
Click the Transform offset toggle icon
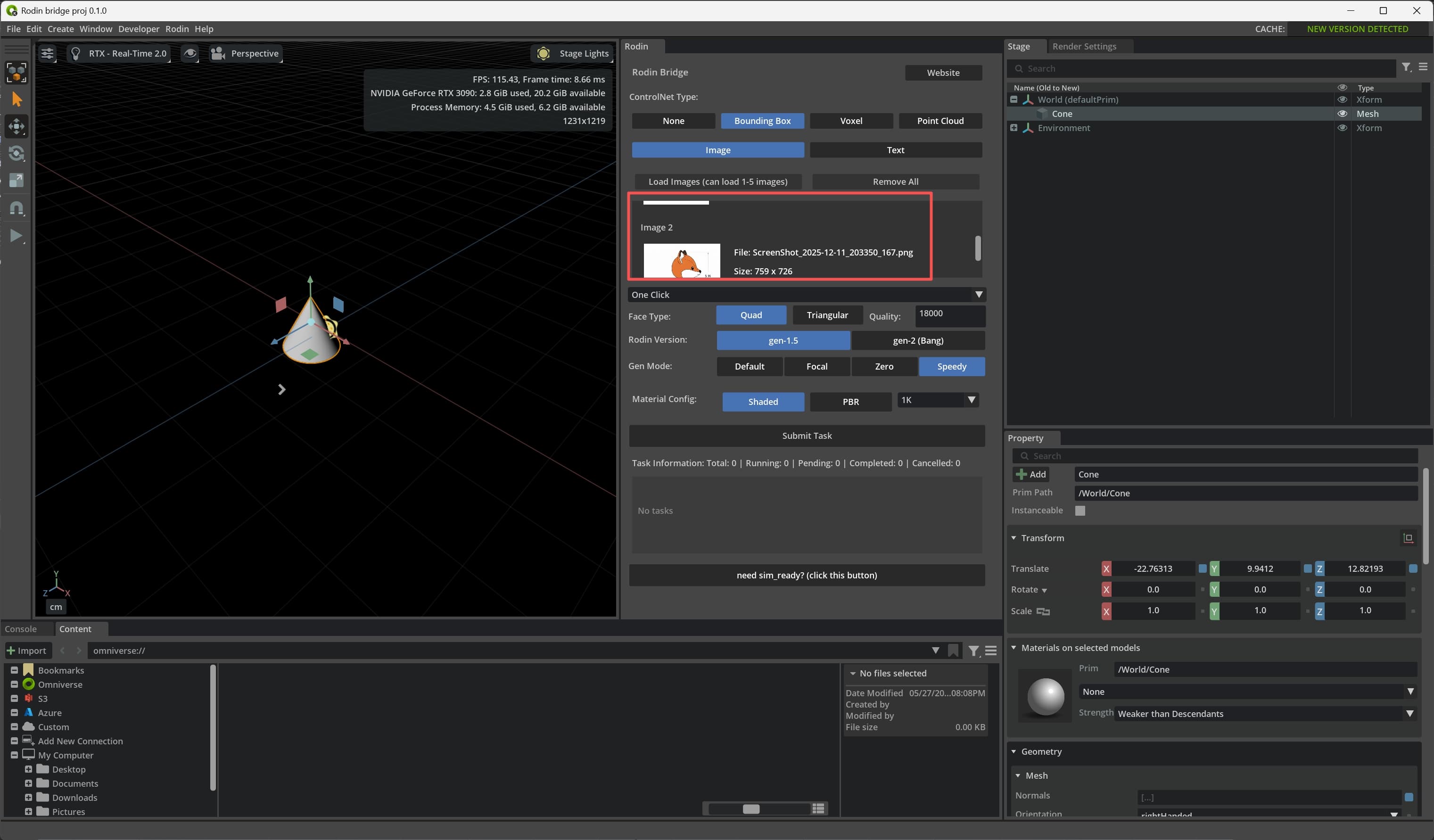(x=1409, y=538)
